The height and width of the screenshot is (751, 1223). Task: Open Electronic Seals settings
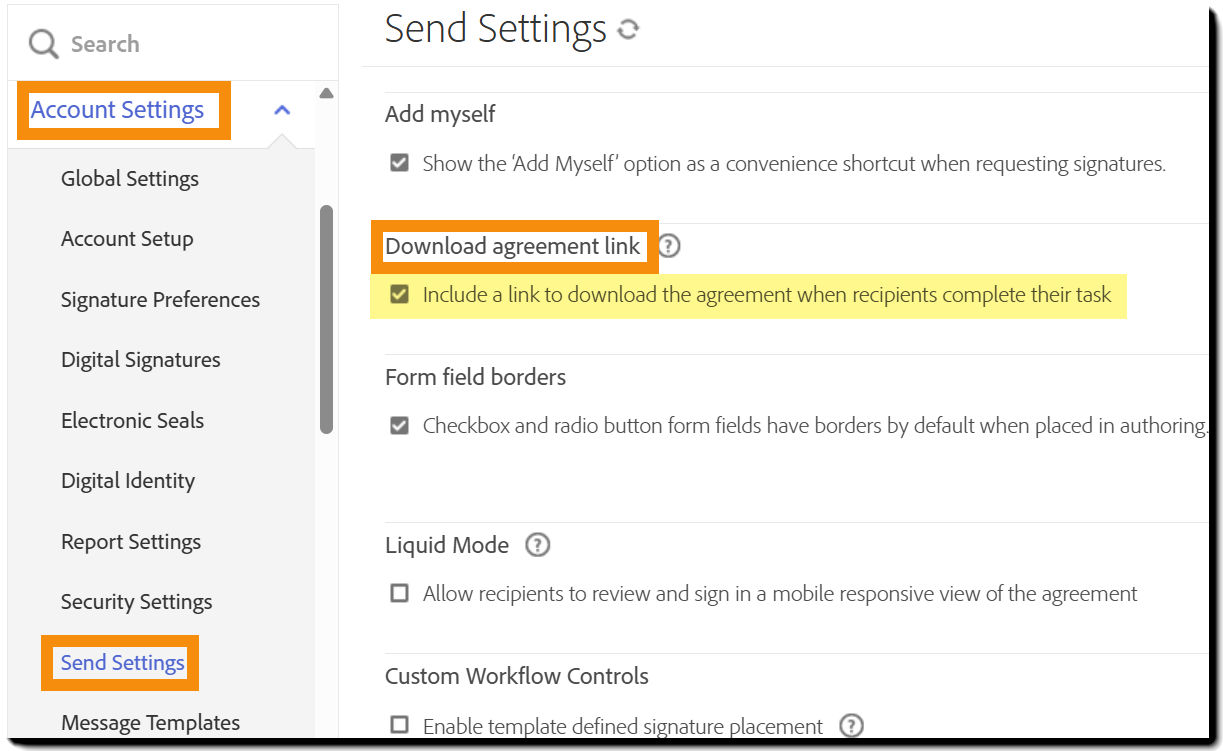(132, 421)
